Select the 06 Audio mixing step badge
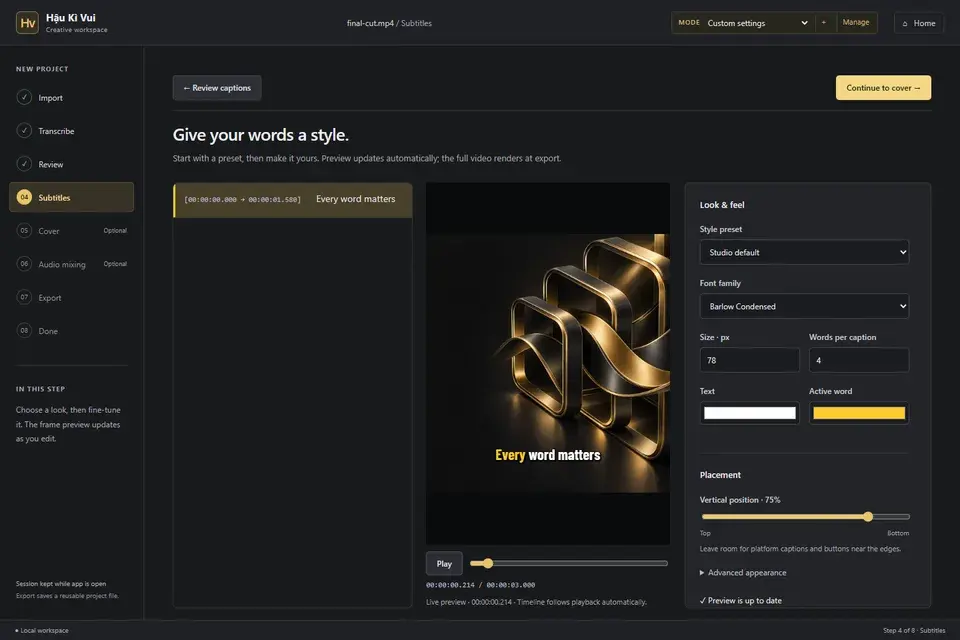This screenshot has width=960, height=640. click(24, 264)
